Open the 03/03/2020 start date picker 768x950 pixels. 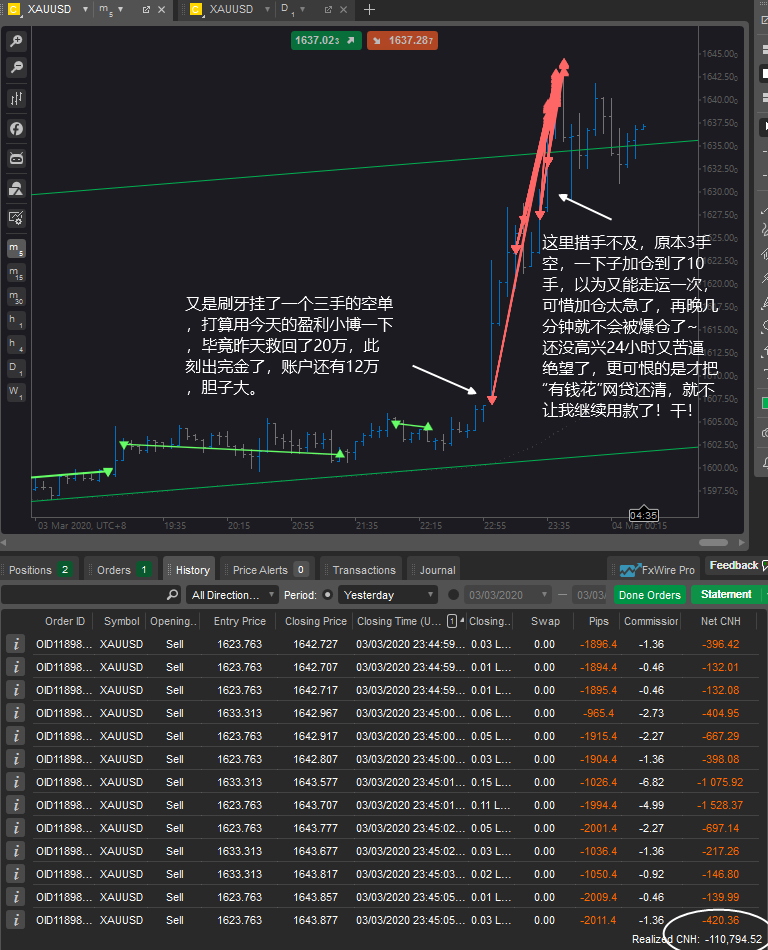[x=508, y=595]
